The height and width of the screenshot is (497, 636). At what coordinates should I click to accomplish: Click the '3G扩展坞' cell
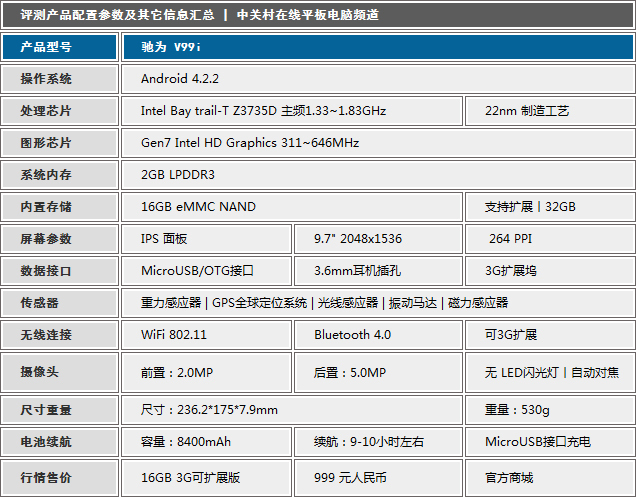point(550,271)
